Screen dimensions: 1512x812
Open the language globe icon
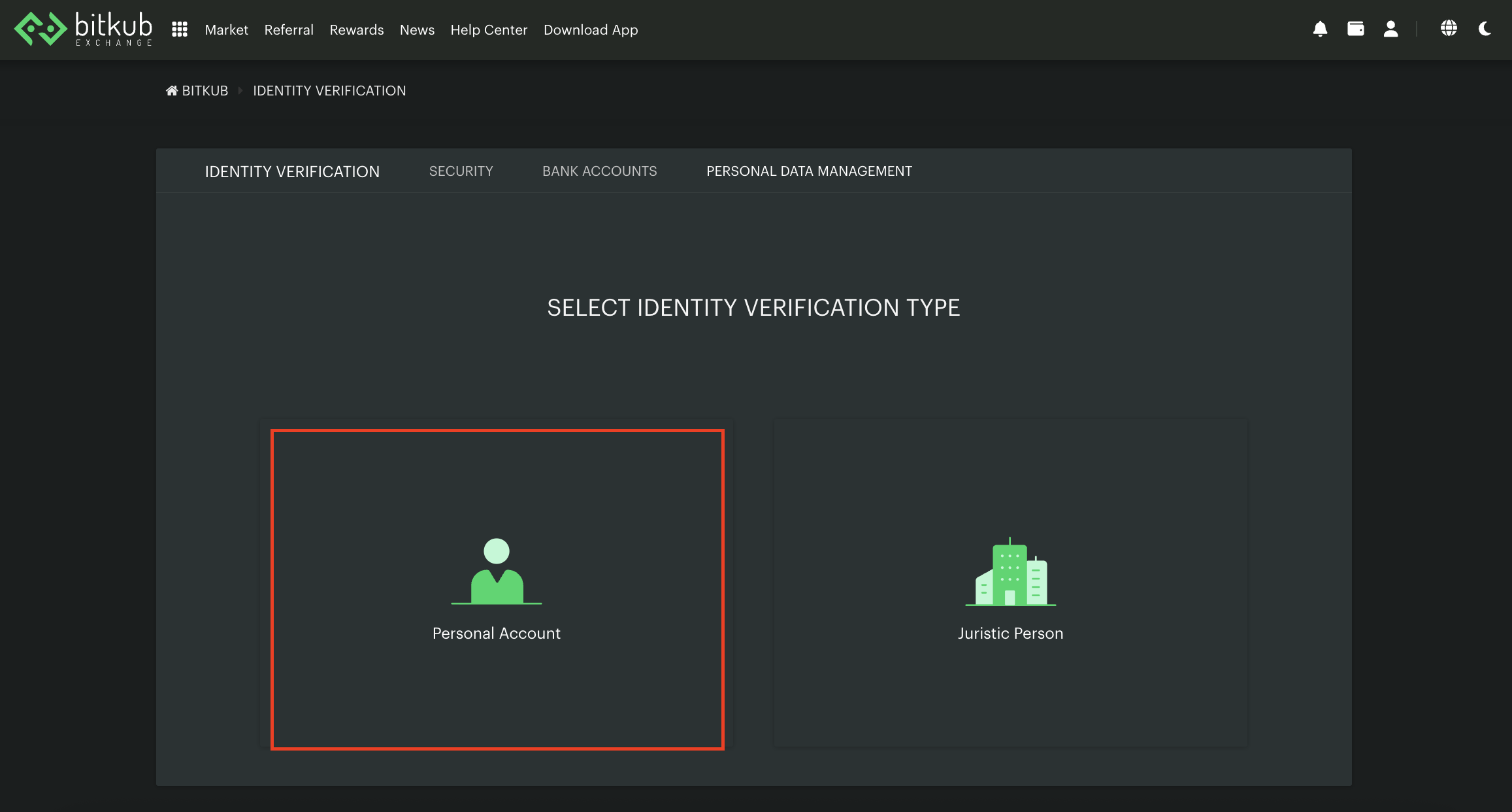pos(1449,29)
